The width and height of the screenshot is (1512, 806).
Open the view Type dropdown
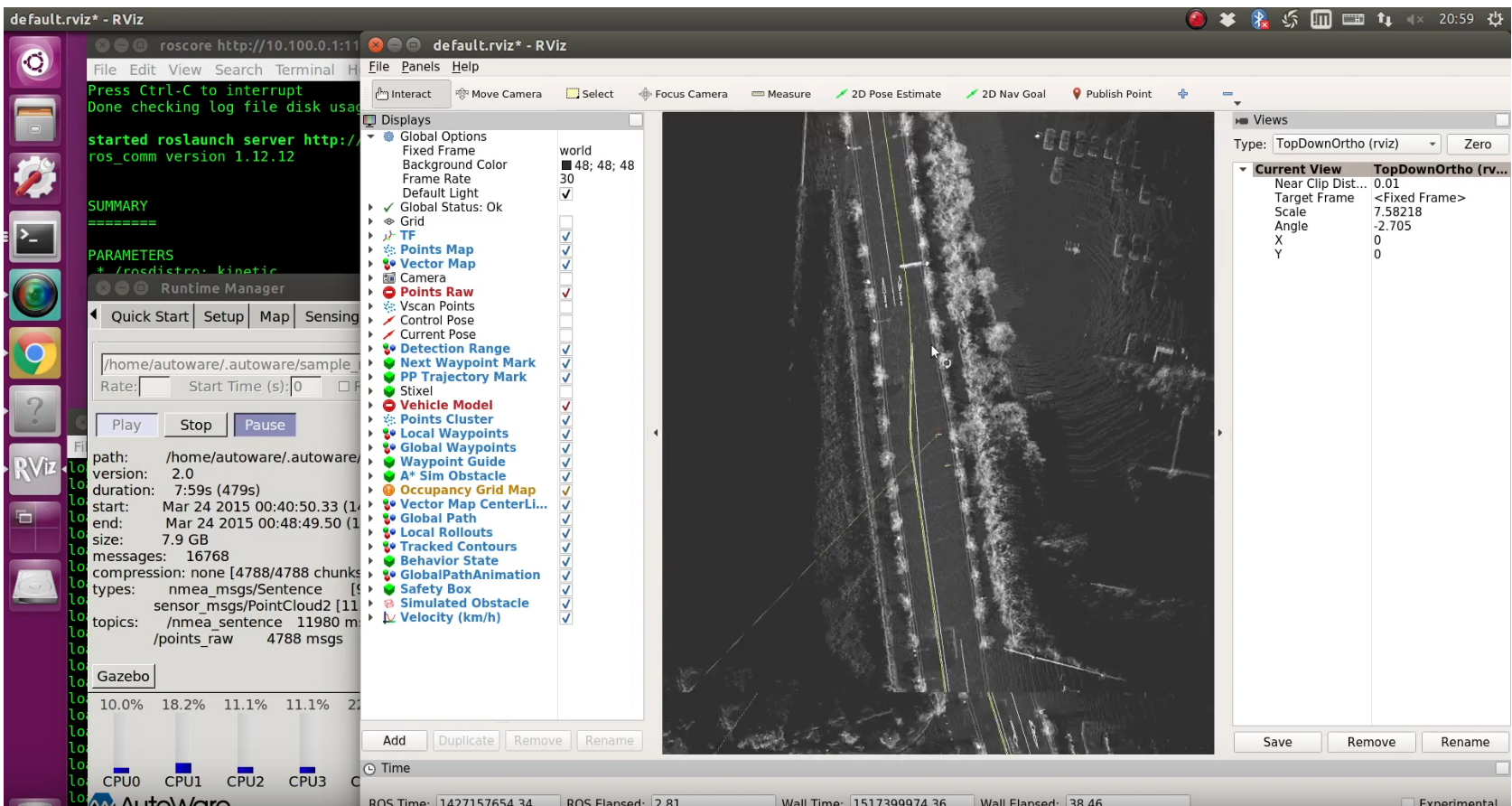[x=1357, y=144]
